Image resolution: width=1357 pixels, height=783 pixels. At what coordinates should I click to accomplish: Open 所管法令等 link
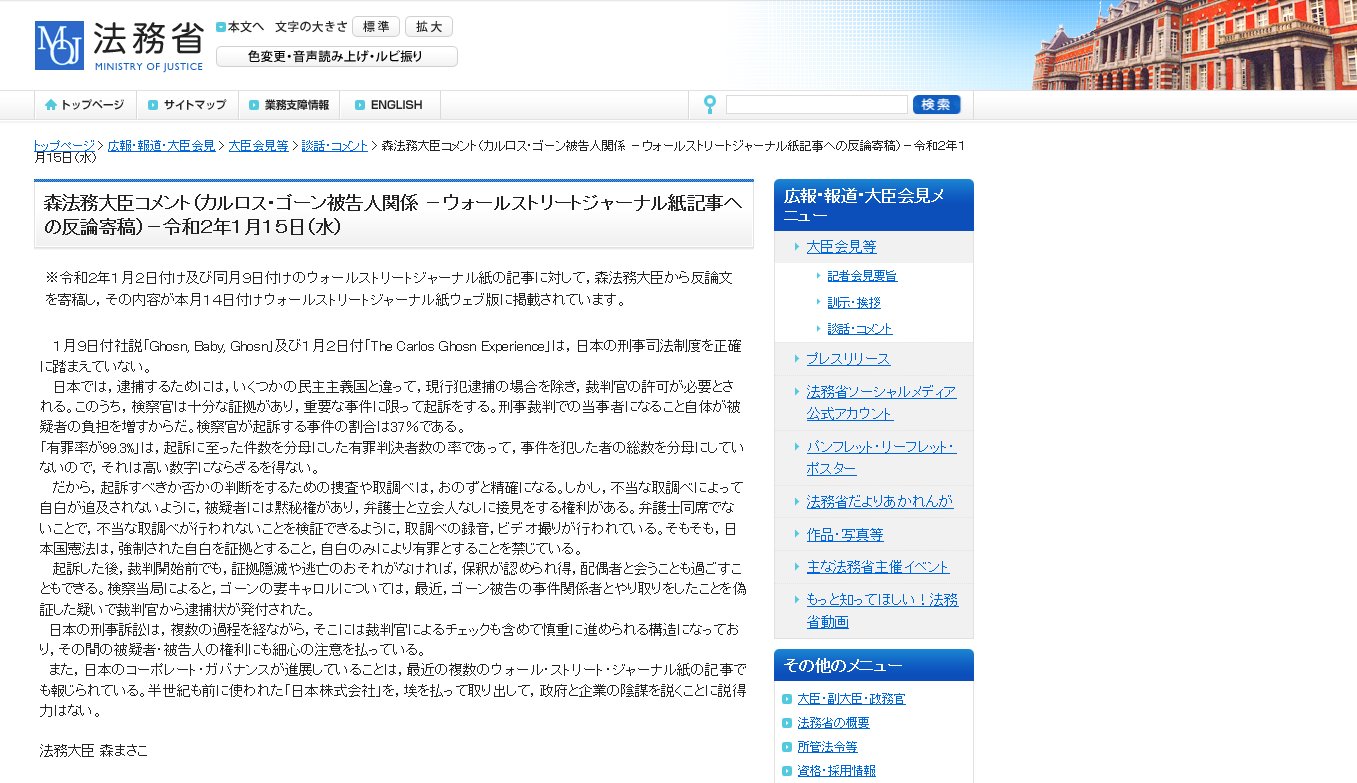(x=827, y=747)
